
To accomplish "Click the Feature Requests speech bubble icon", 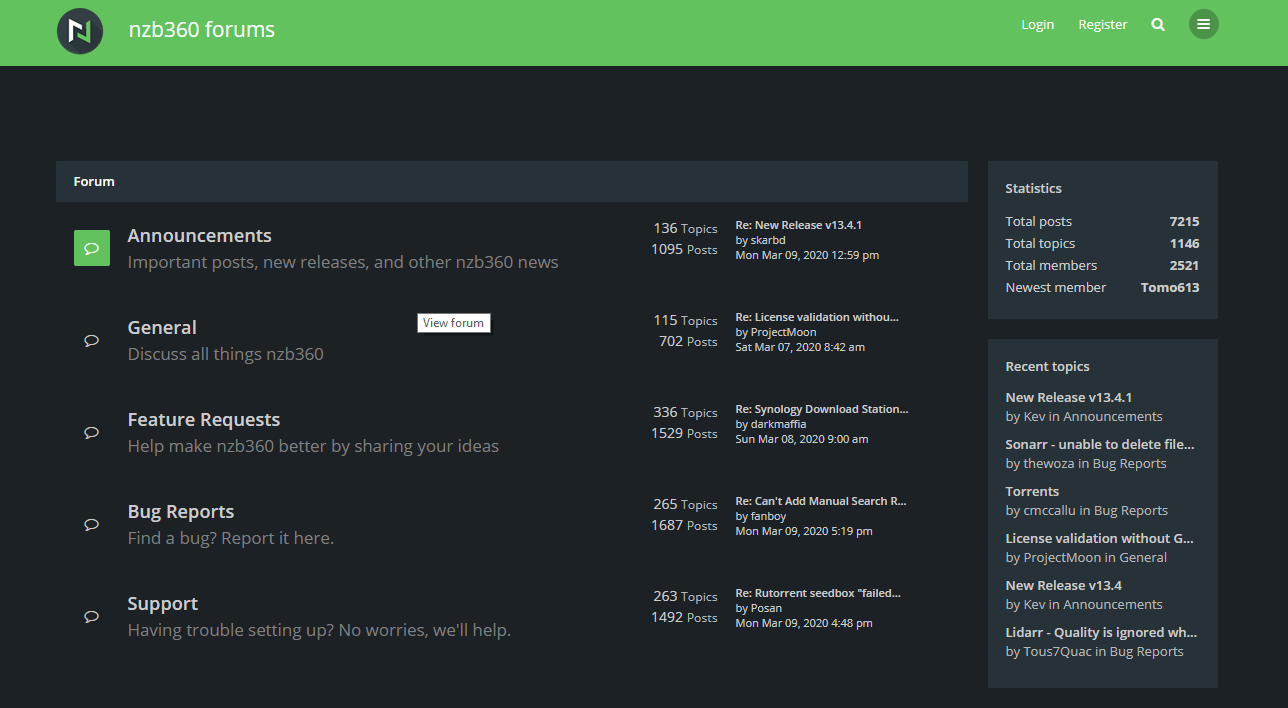I will coord(91,432).
